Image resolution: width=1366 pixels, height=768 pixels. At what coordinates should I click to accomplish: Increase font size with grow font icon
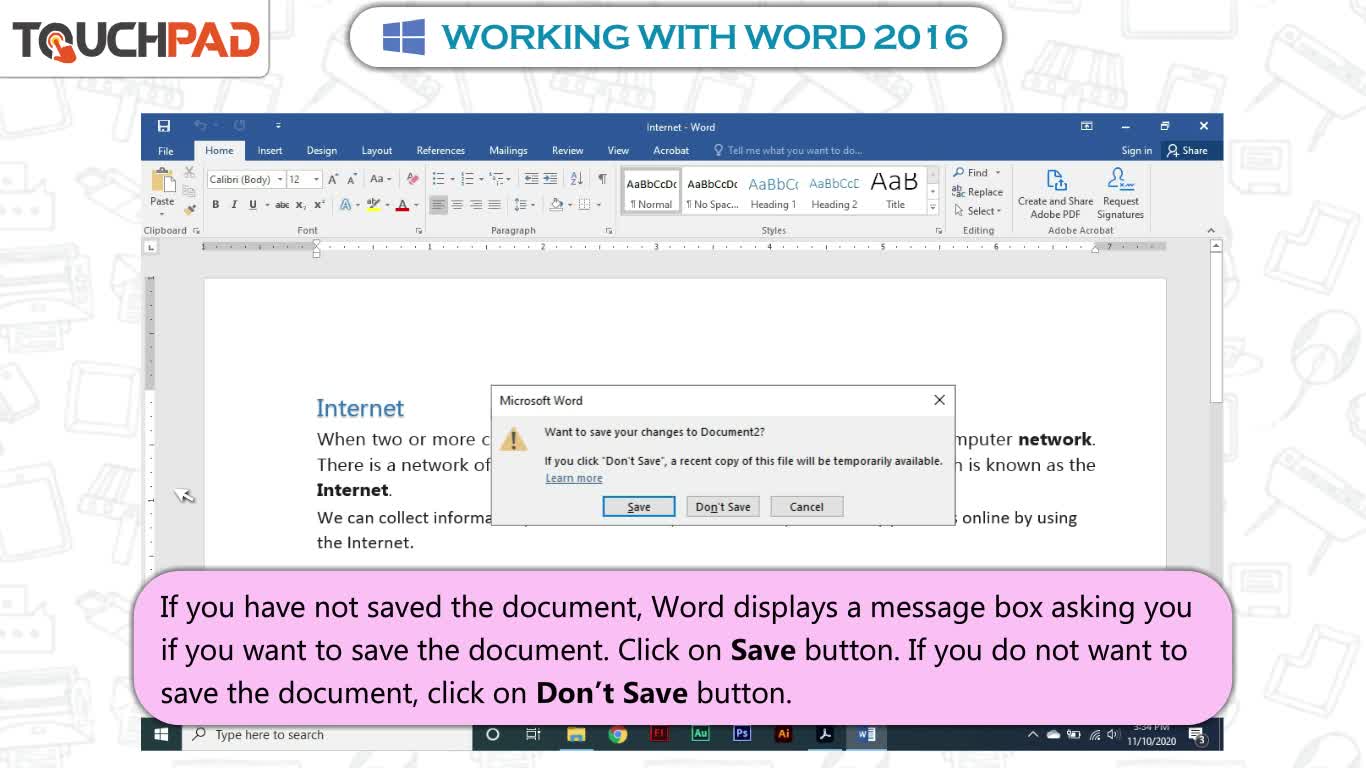pos(334,179)
